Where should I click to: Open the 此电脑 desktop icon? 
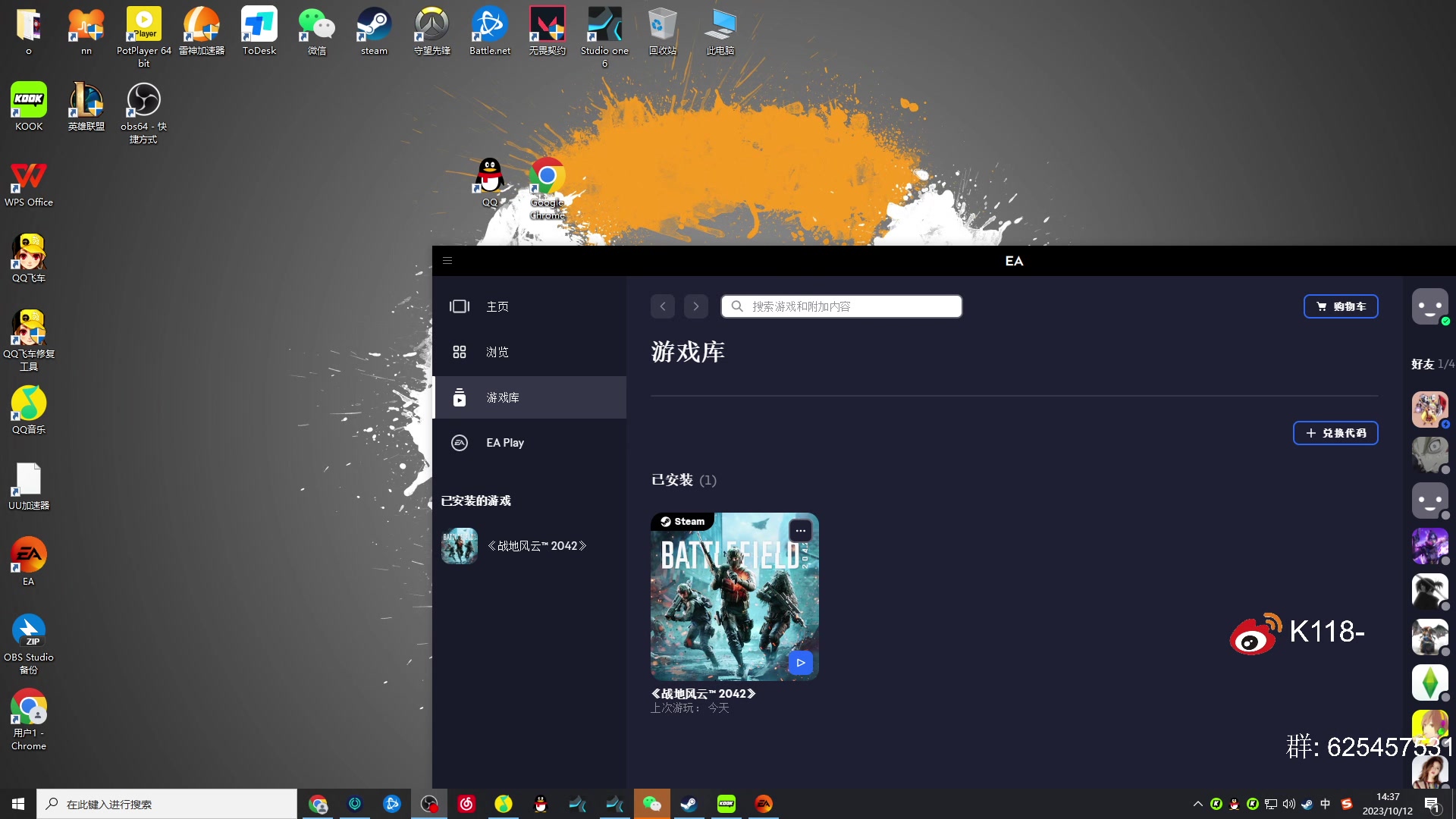(x=720, y=32)
